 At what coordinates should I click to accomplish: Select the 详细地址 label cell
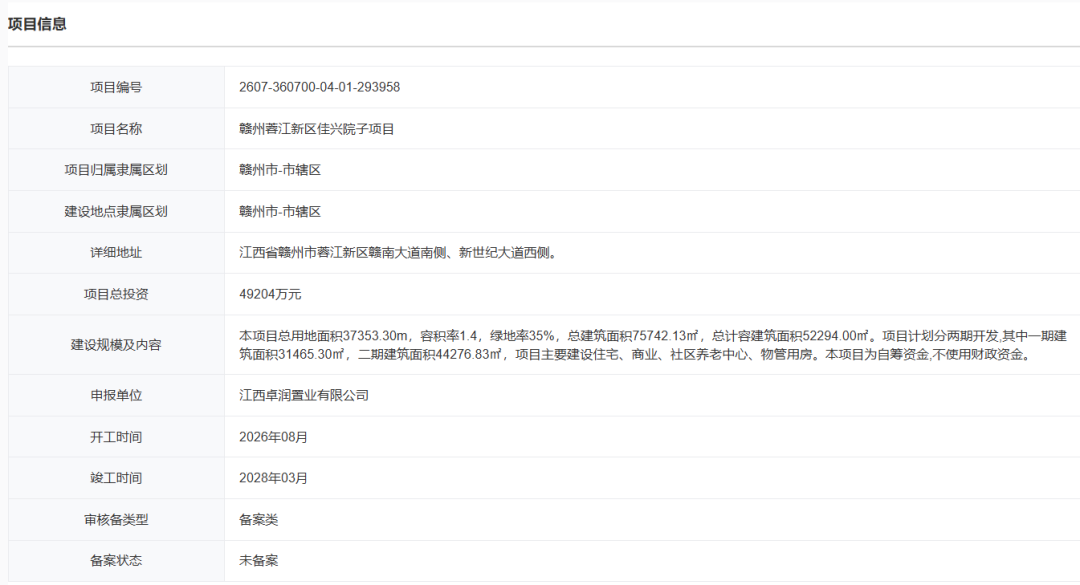point(116,253)
